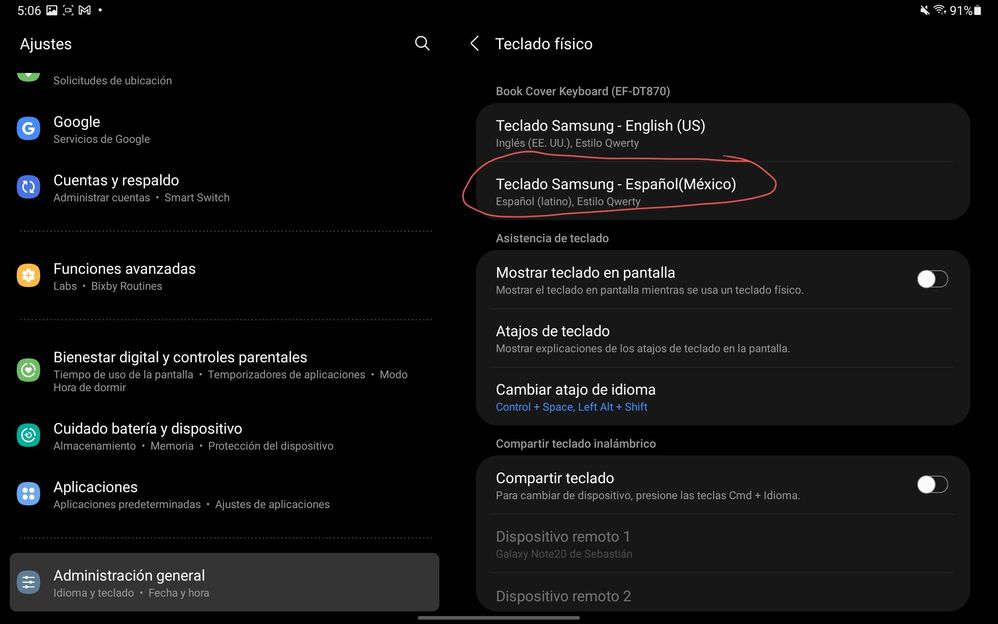
Task: Open Atajos de teclado
Action: 723,338
